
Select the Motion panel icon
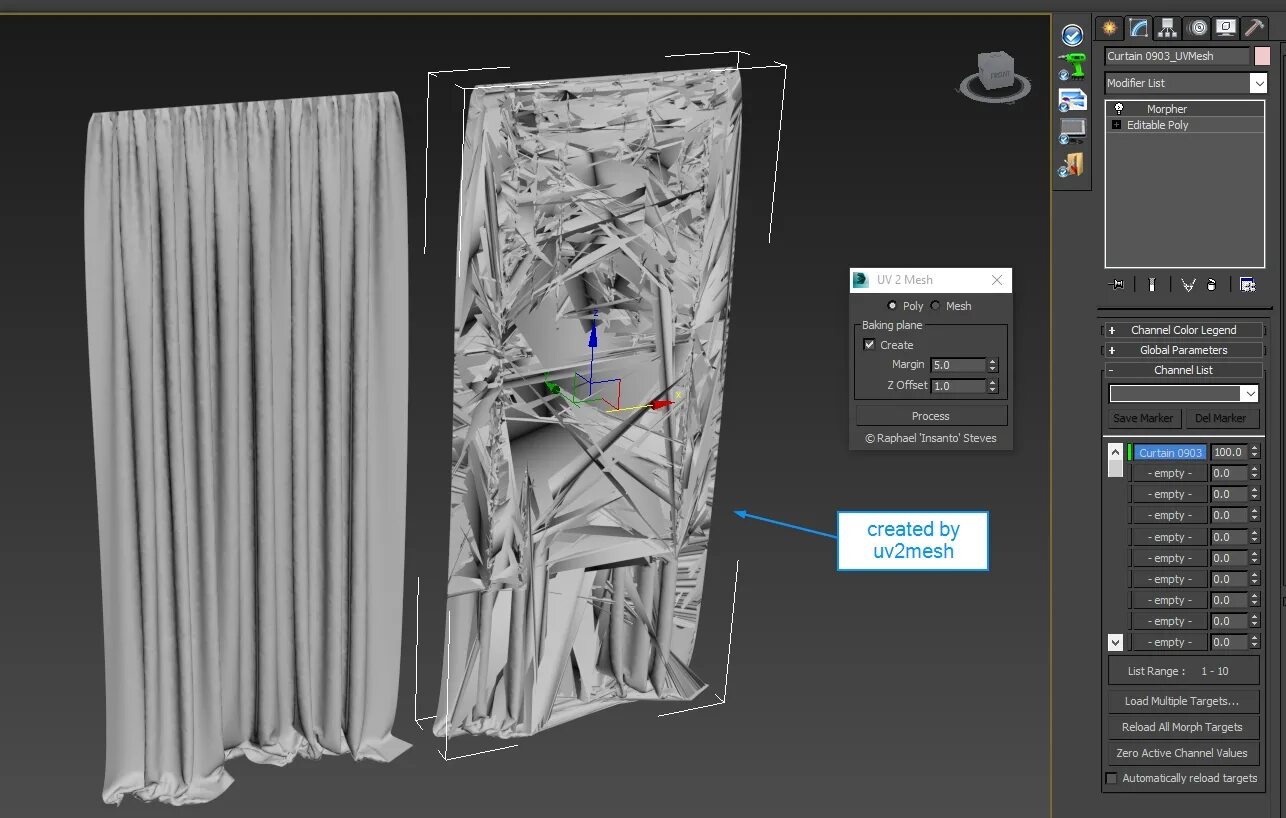tap(1196, 27)
